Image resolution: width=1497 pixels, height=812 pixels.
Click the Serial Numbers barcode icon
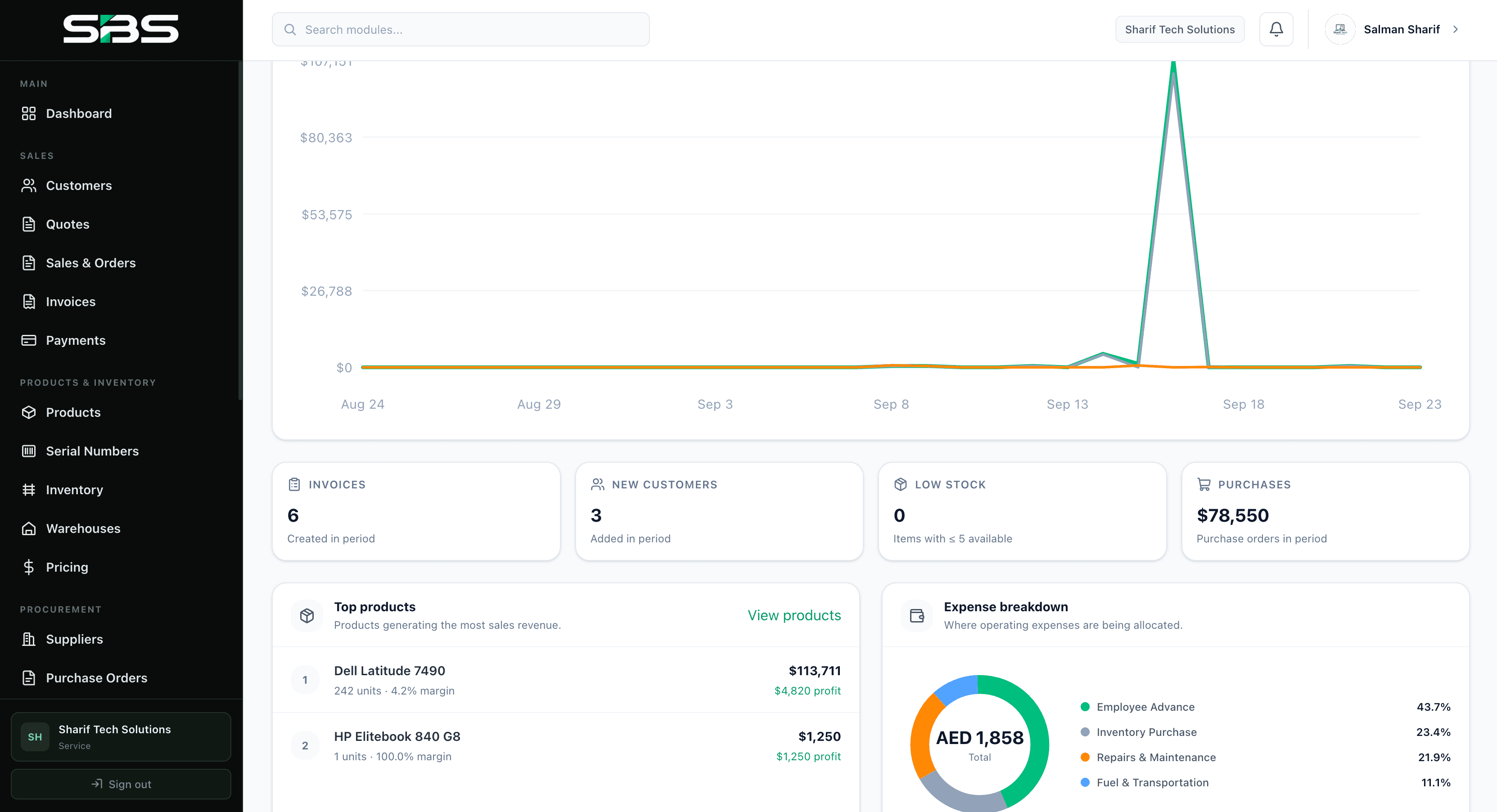(x=28, y=451)
